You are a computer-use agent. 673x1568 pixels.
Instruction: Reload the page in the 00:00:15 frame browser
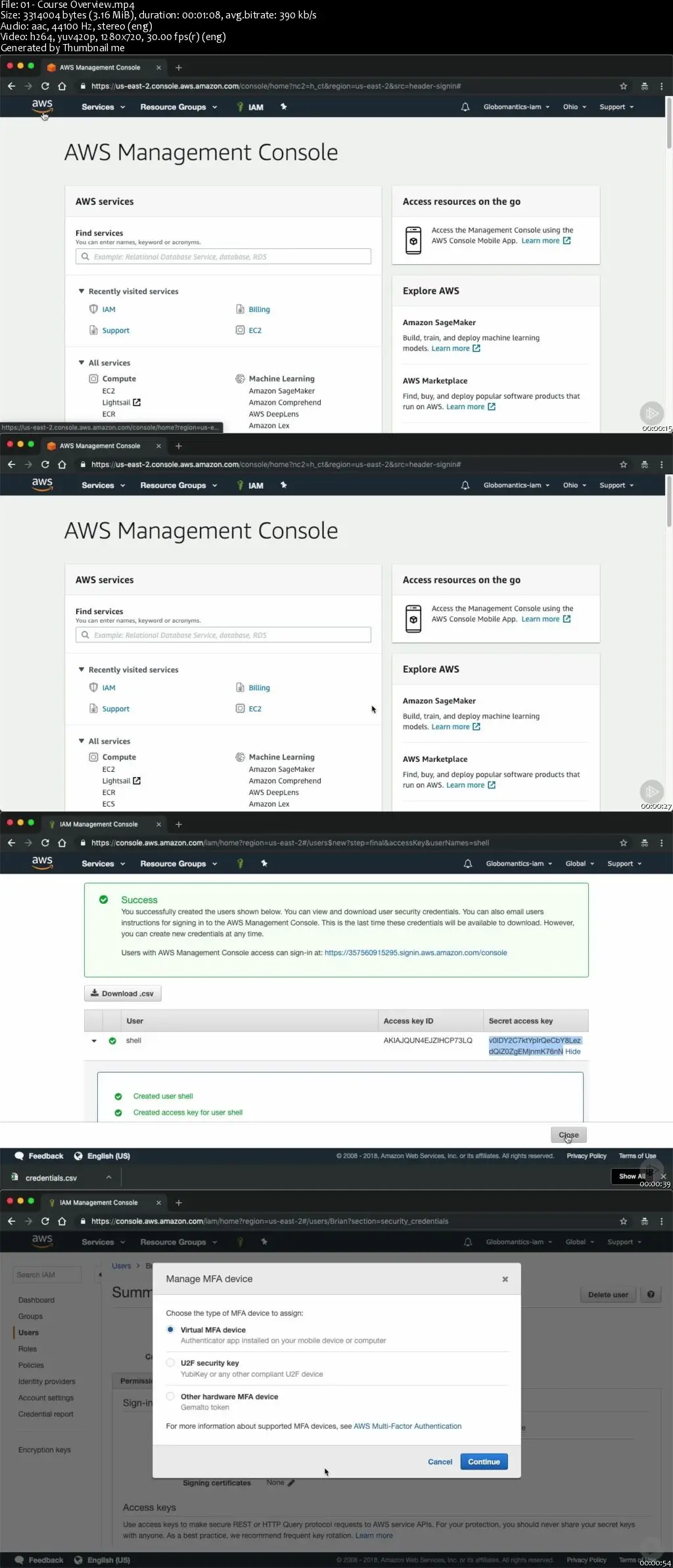[45, 86]
